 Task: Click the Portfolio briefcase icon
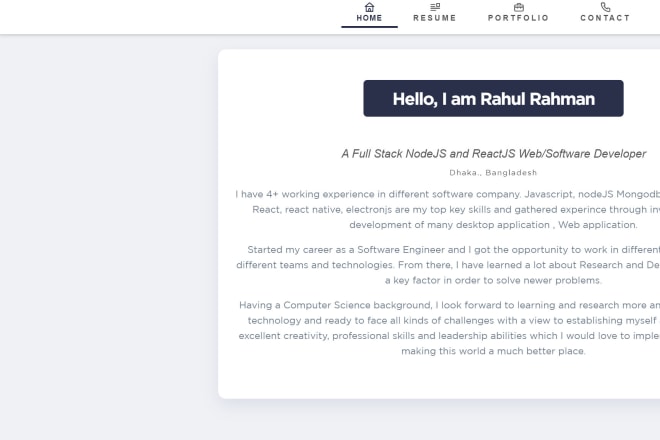click(518, 7)
